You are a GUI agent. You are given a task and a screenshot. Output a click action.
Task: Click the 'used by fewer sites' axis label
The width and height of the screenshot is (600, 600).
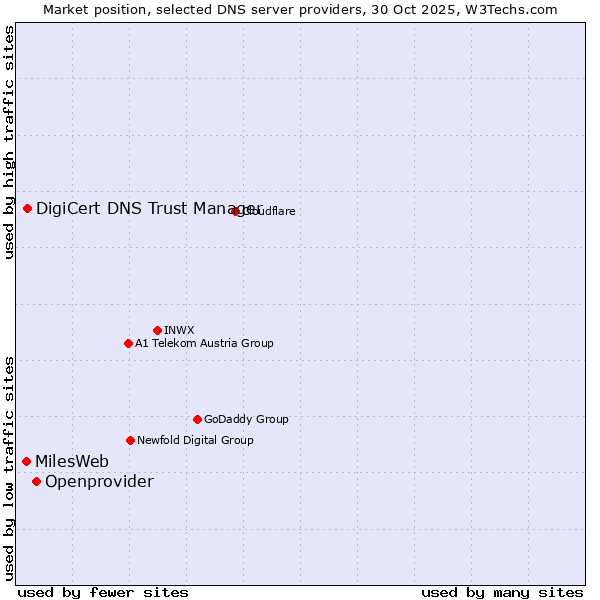click(103, 592)
